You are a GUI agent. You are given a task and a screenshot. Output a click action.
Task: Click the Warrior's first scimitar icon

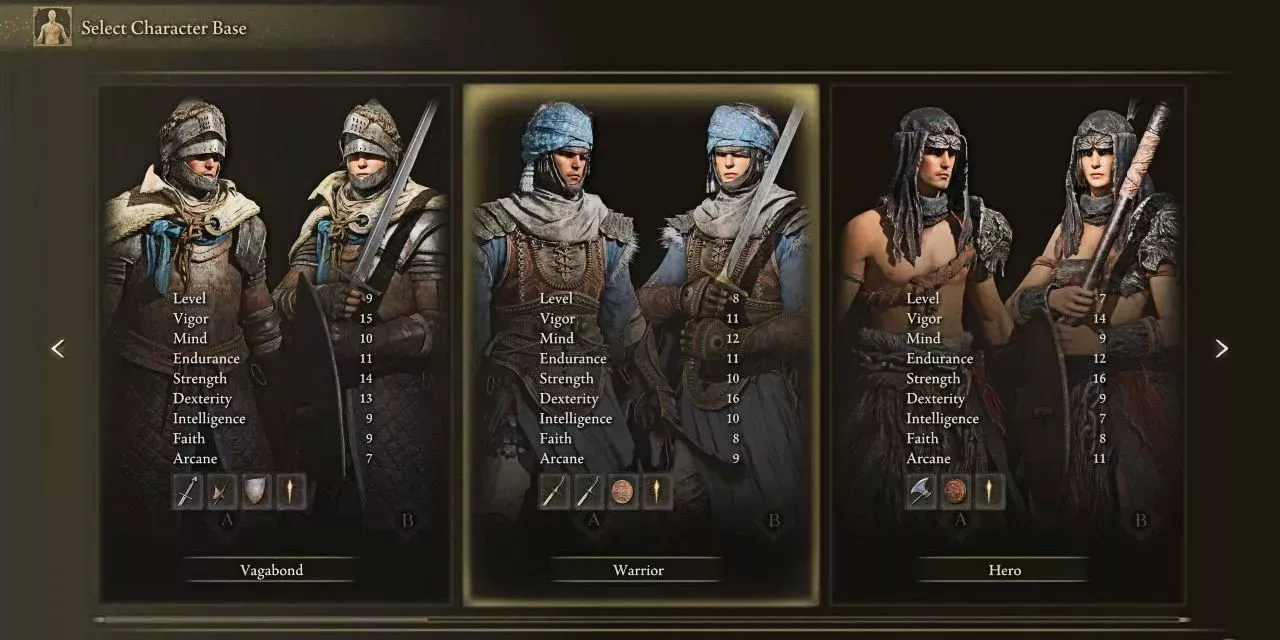tap(555, 492)
